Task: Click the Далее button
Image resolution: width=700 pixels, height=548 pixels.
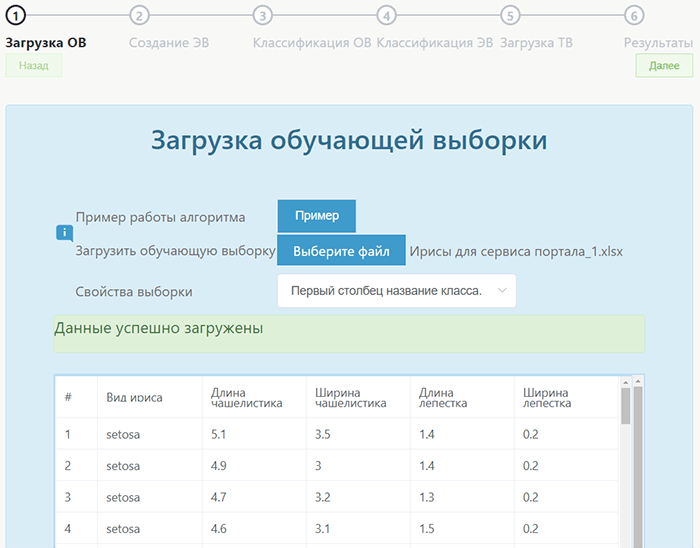Action: 664,66
